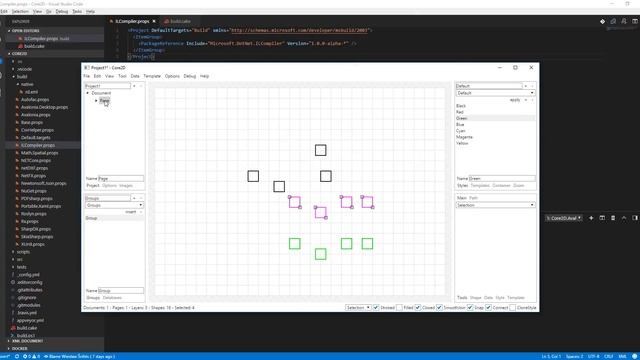Close the ILCompiler.props editor tab with its X
Image resolution: width=640 pixels, height=360 pixels.
[x=154, y=21]
